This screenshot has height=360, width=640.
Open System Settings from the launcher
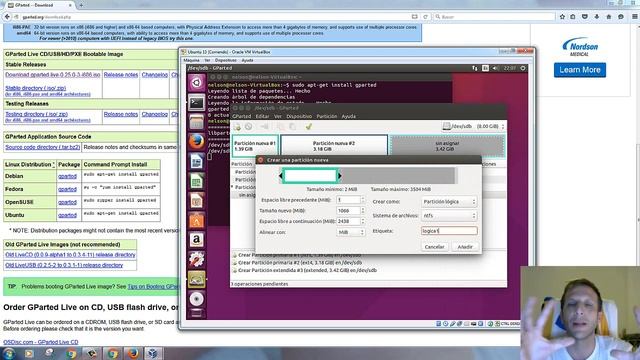[196, 260]
